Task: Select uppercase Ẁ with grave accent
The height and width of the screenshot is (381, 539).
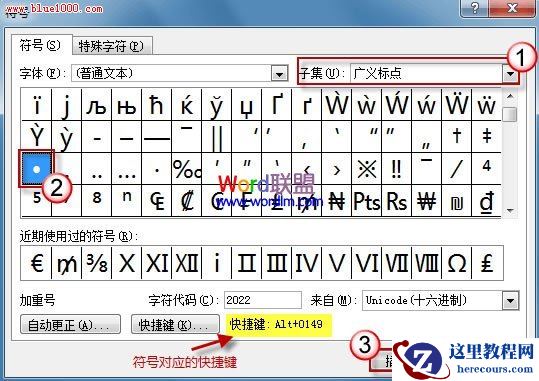Action: 337,105
